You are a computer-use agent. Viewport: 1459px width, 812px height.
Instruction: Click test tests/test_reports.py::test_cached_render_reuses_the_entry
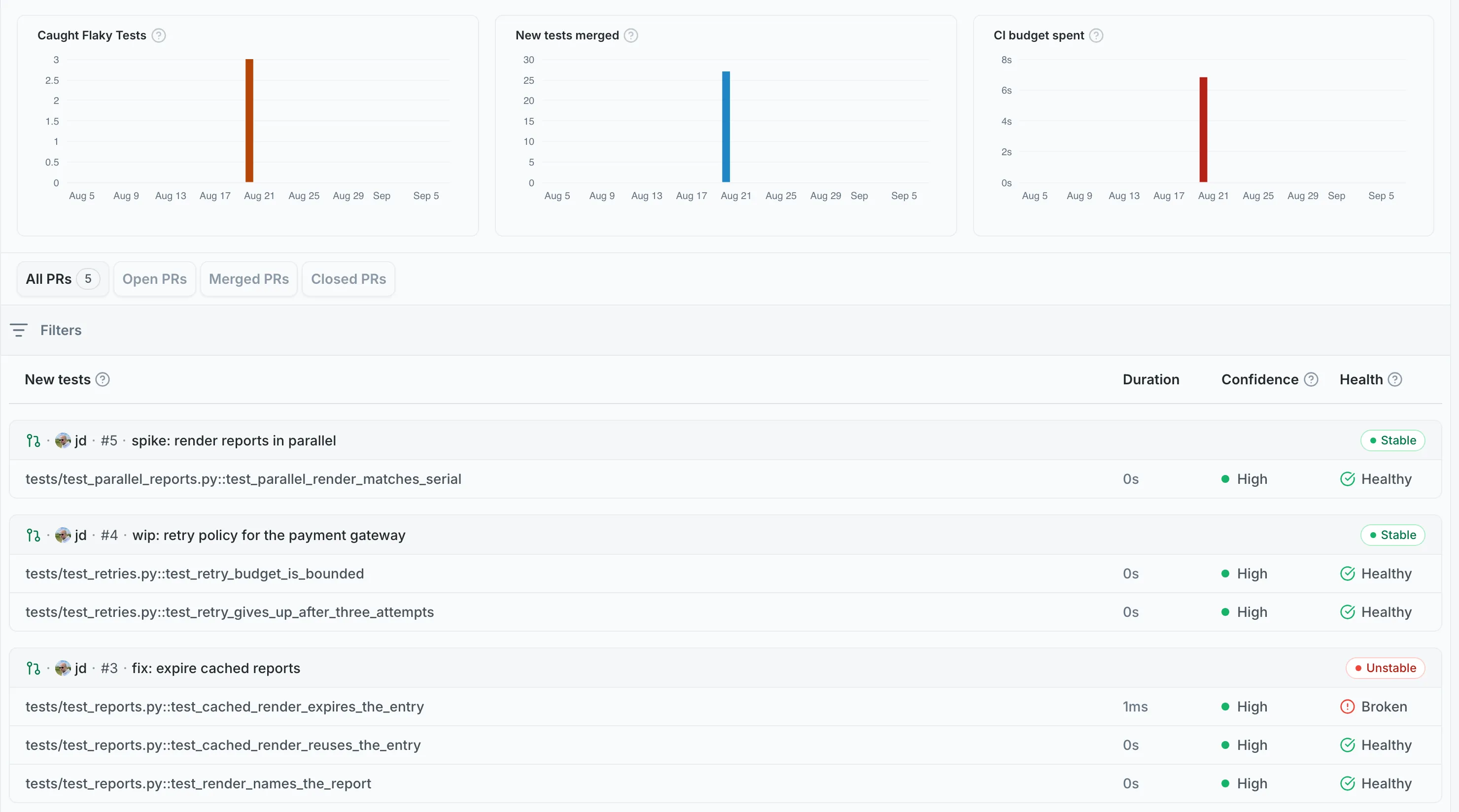(x=223, y=745)
